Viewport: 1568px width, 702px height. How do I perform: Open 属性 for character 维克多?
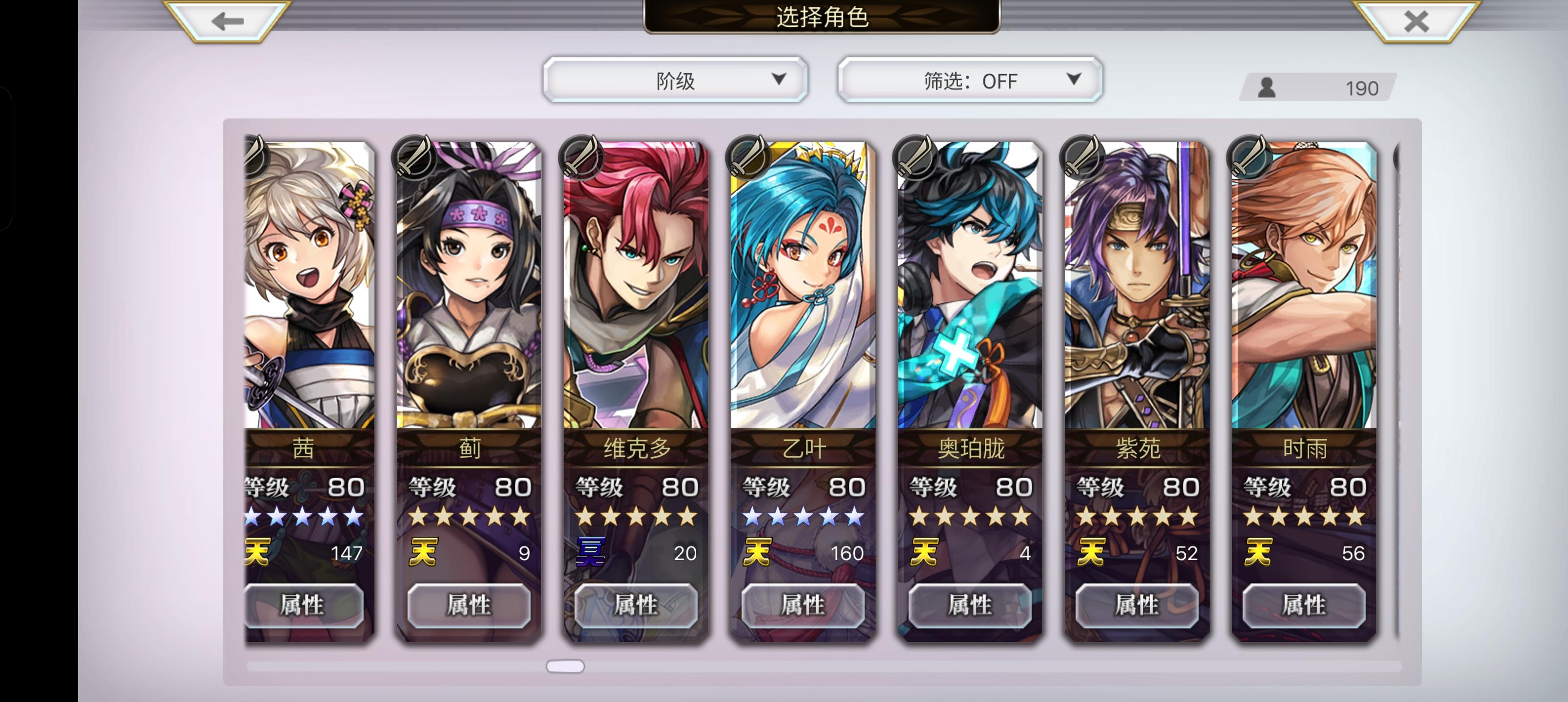636,605
